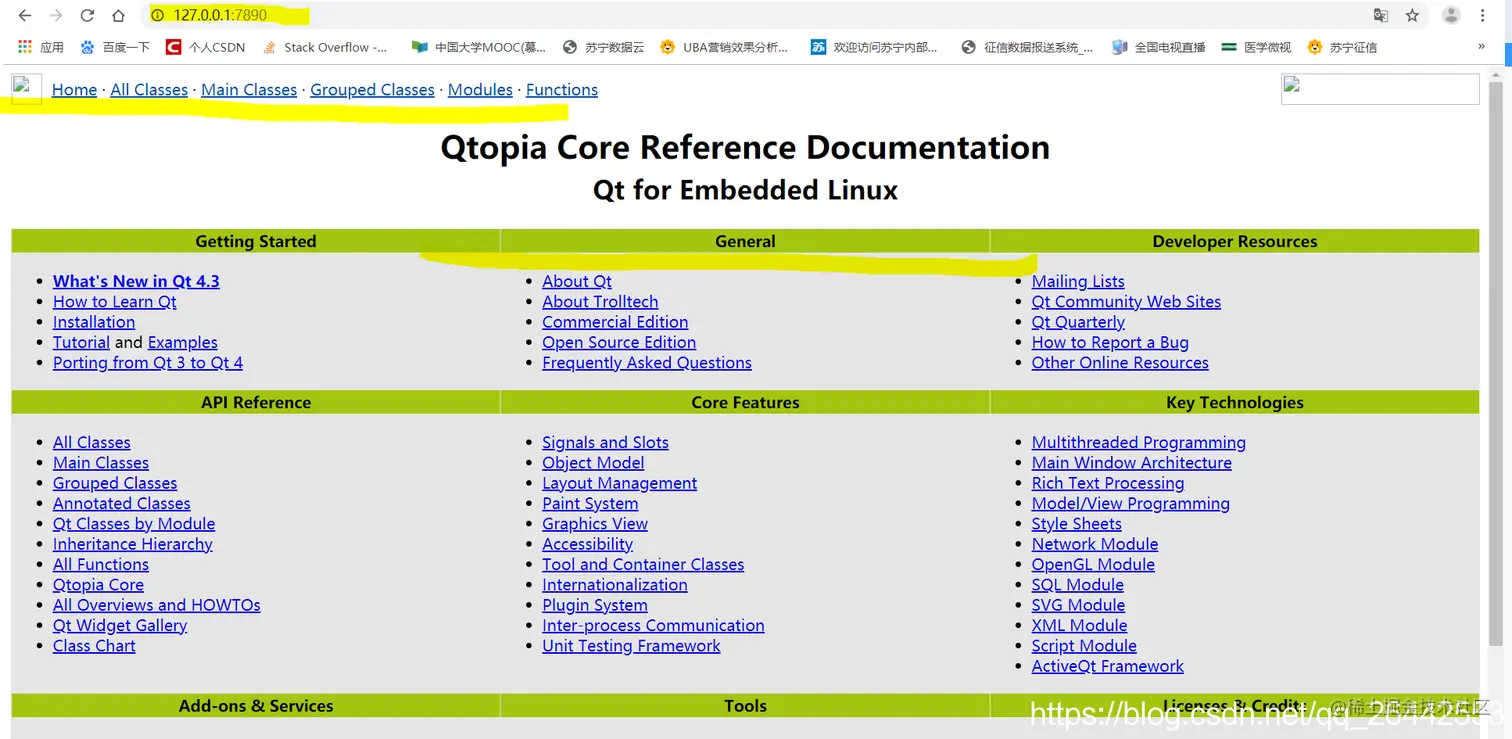This screenshot has height=739, width=1512.
Task: Open the Layout Management link
Action: (x=619, y=483)
